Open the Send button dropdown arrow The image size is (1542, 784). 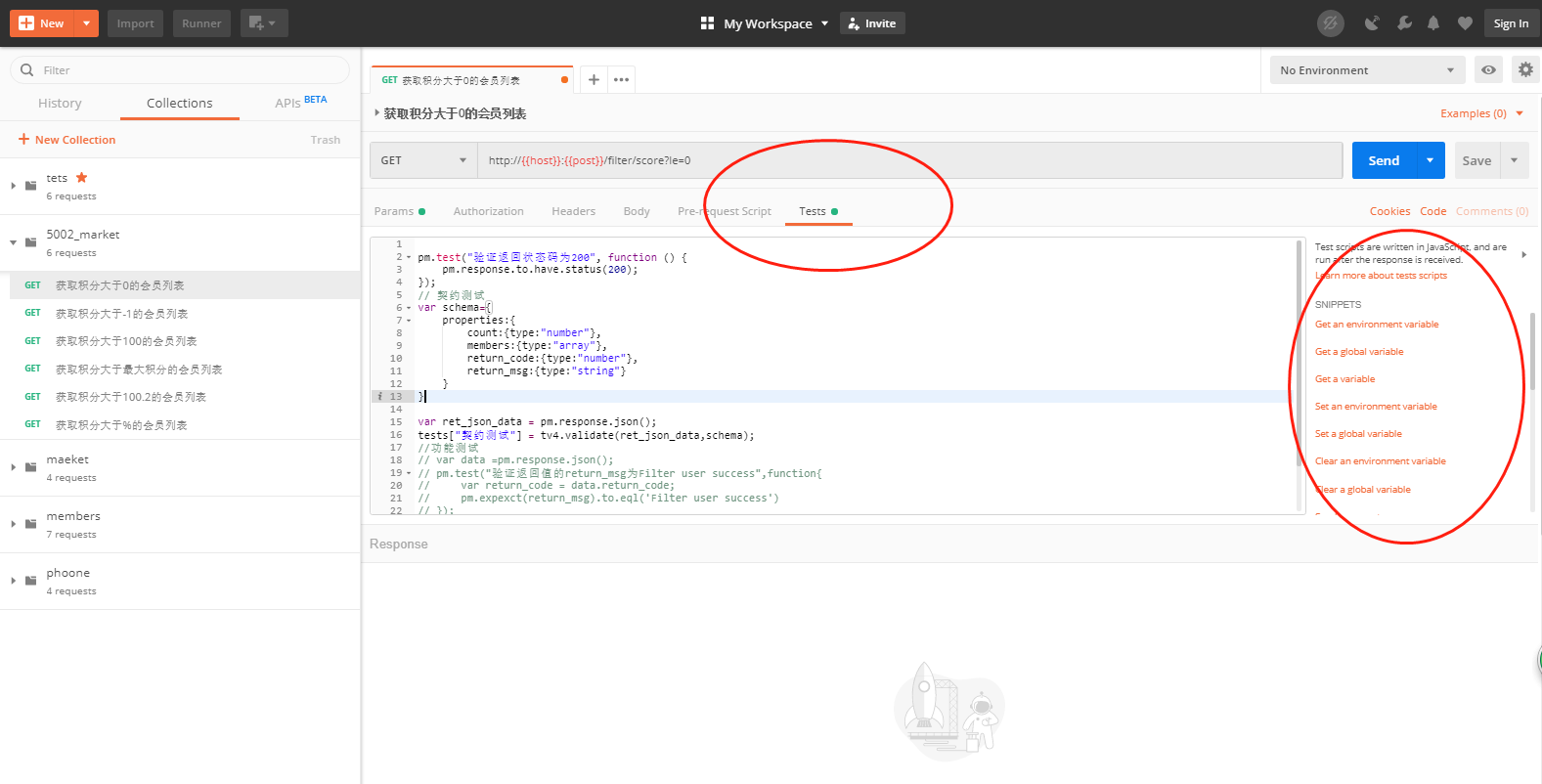(1431, 160)
